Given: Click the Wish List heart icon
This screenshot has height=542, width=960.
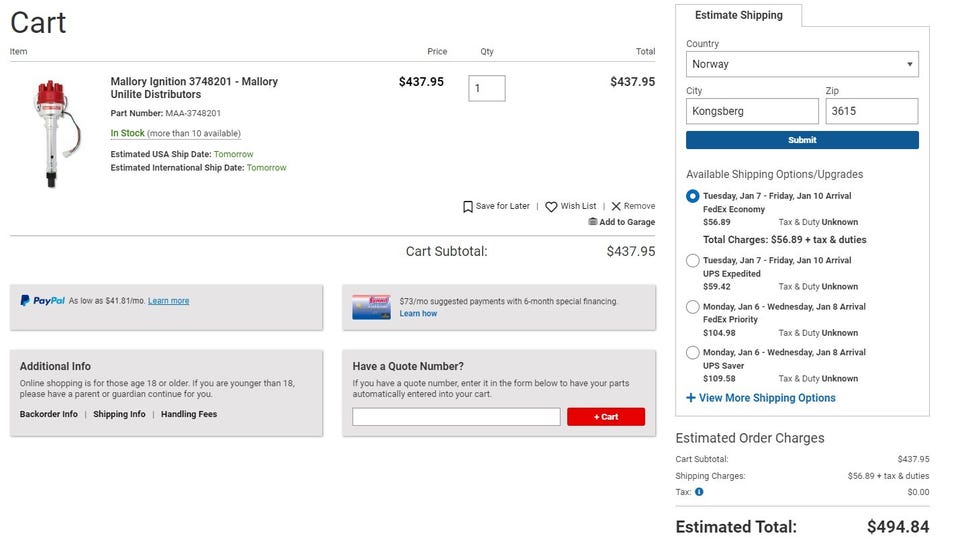Looking at the screenshot, I should tap(551, 207).
